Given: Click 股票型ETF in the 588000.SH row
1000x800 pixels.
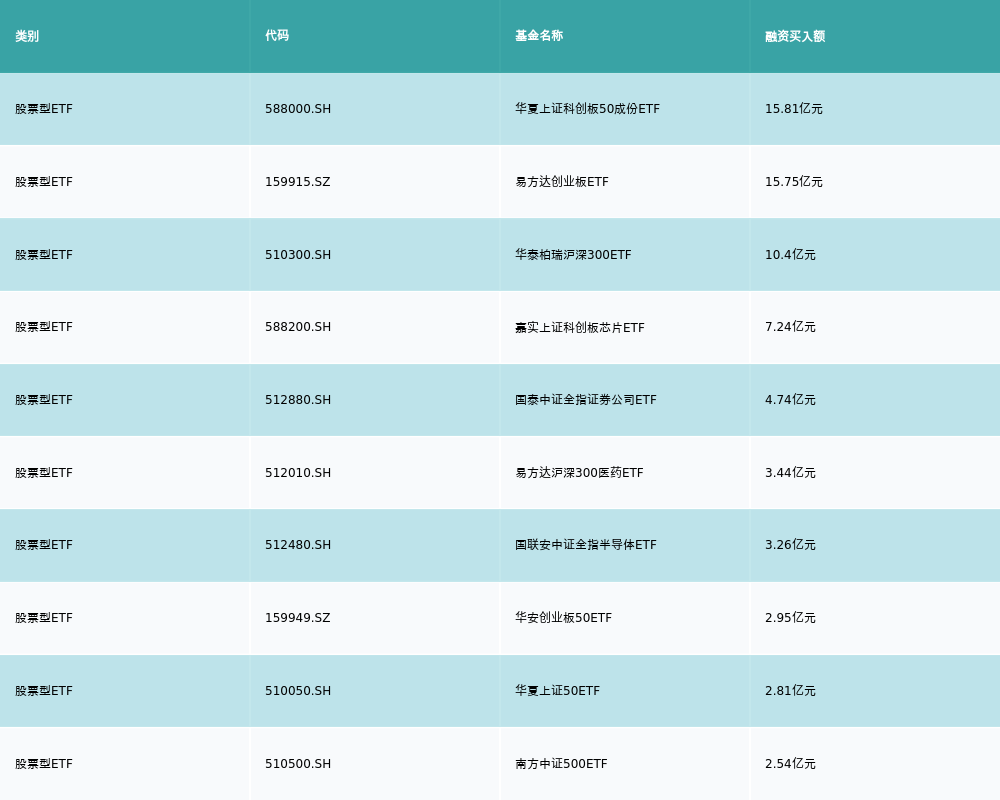Looking at the screenshot, I should click(x=44, y=109).
